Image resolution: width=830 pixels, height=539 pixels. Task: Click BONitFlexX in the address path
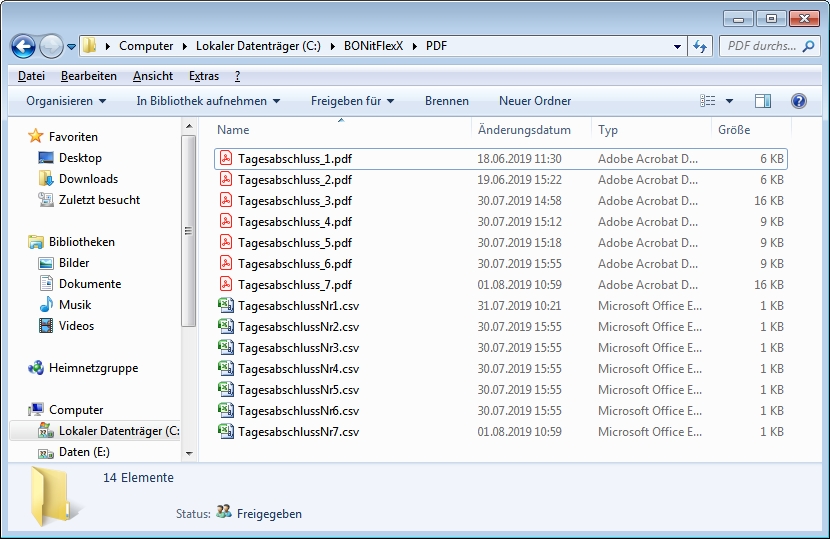373,46
